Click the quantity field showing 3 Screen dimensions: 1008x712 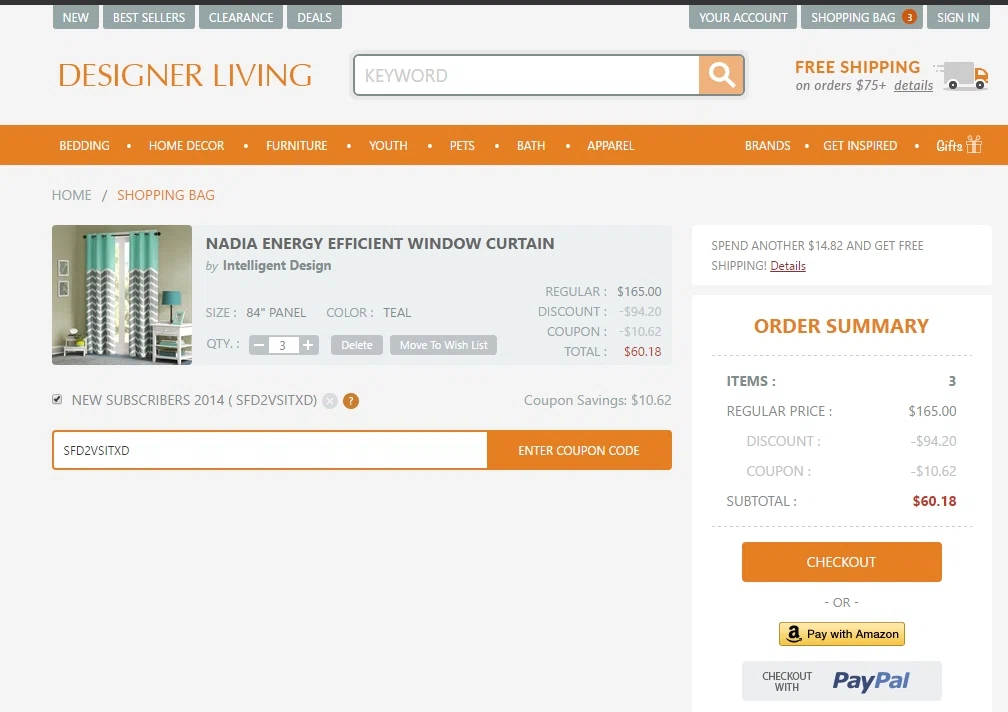click(x=283, y=345)
